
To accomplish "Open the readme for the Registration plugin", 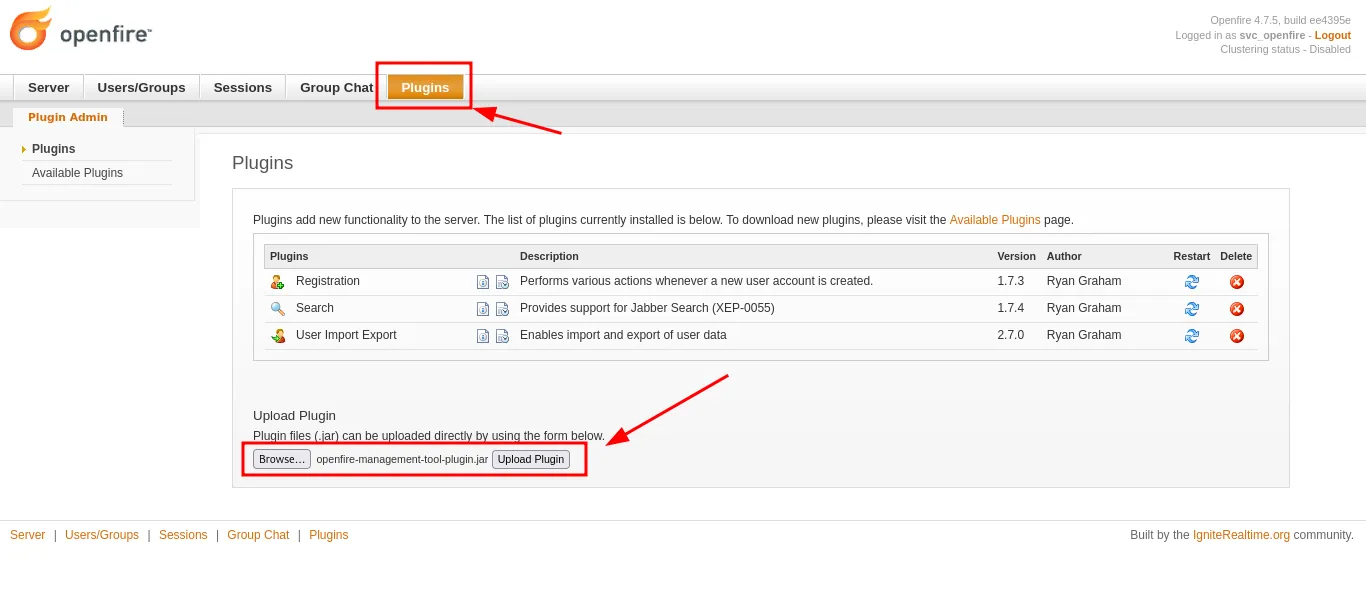I will coord(483,282).
